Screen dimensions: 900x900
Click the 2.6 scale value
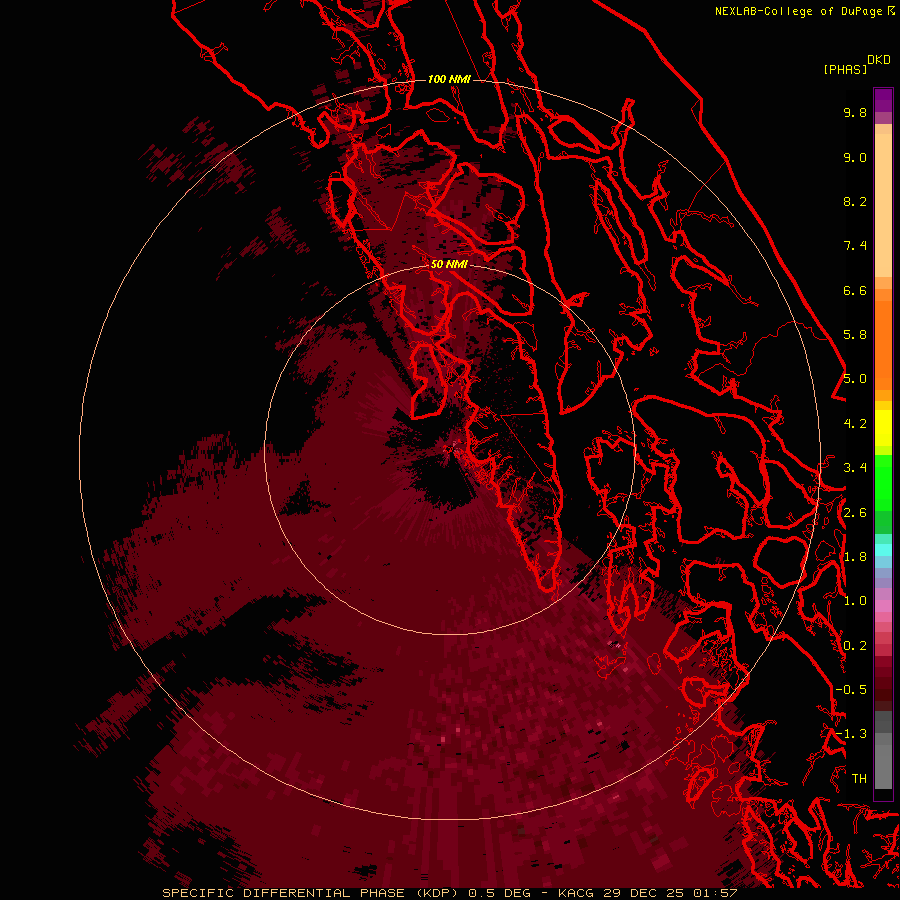(855, 513)
